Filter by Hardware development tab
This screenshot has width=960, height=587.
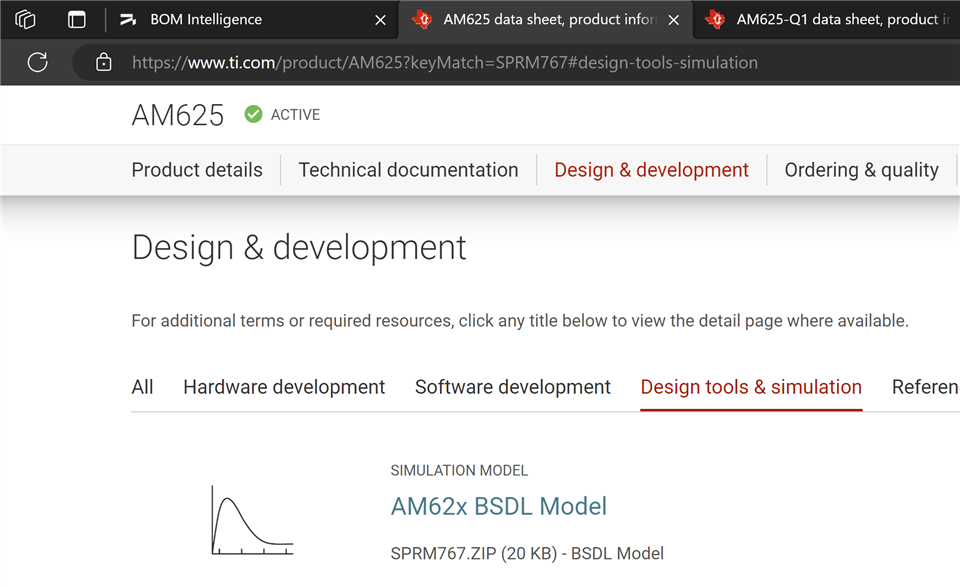coord(283,387)
